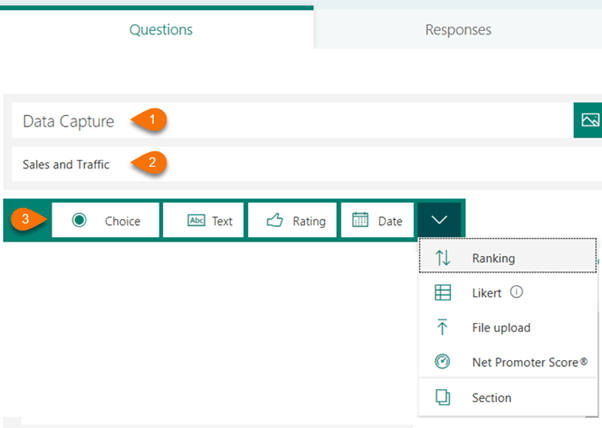Collapse the more question types chevron
Viewport: 602px width, 428px height.
point(439,220)
